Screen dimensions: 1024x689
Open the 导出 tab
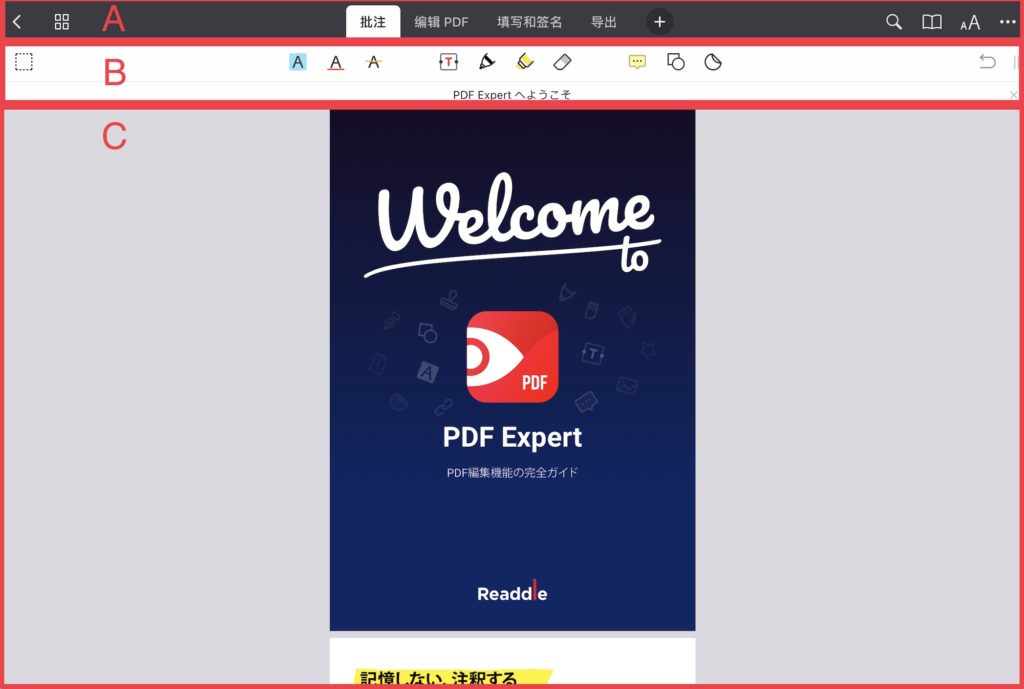pyautogui.click(x=603, y=22)
